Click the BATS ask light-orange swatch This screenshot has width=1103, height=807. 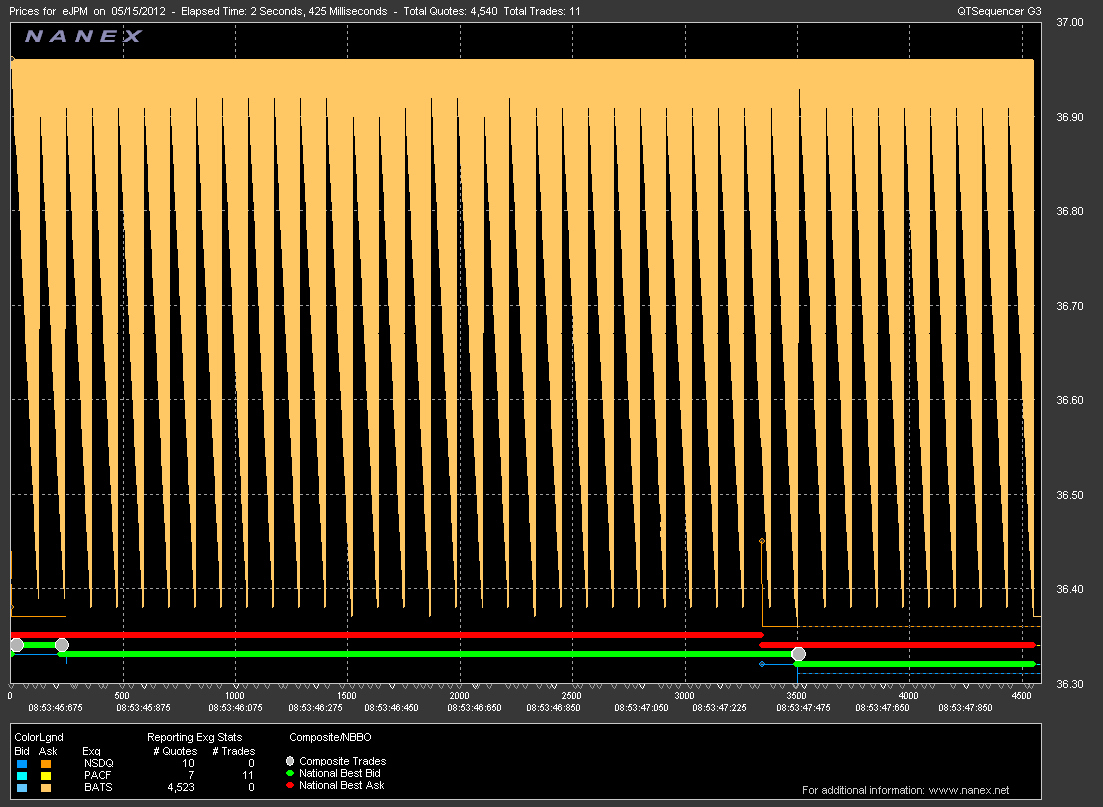(46, 787)
